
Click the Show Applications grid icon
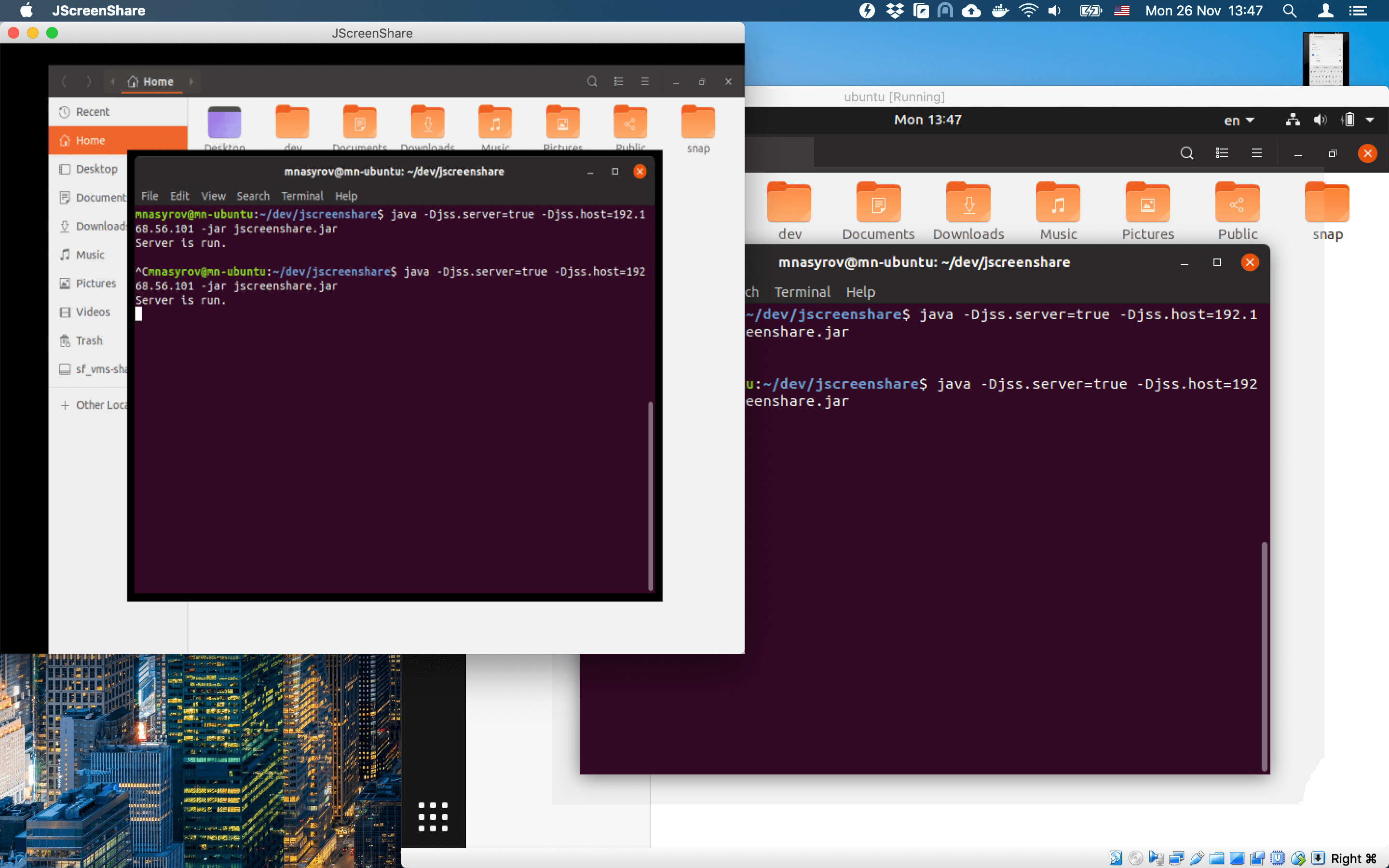click(x=433, y=816)
